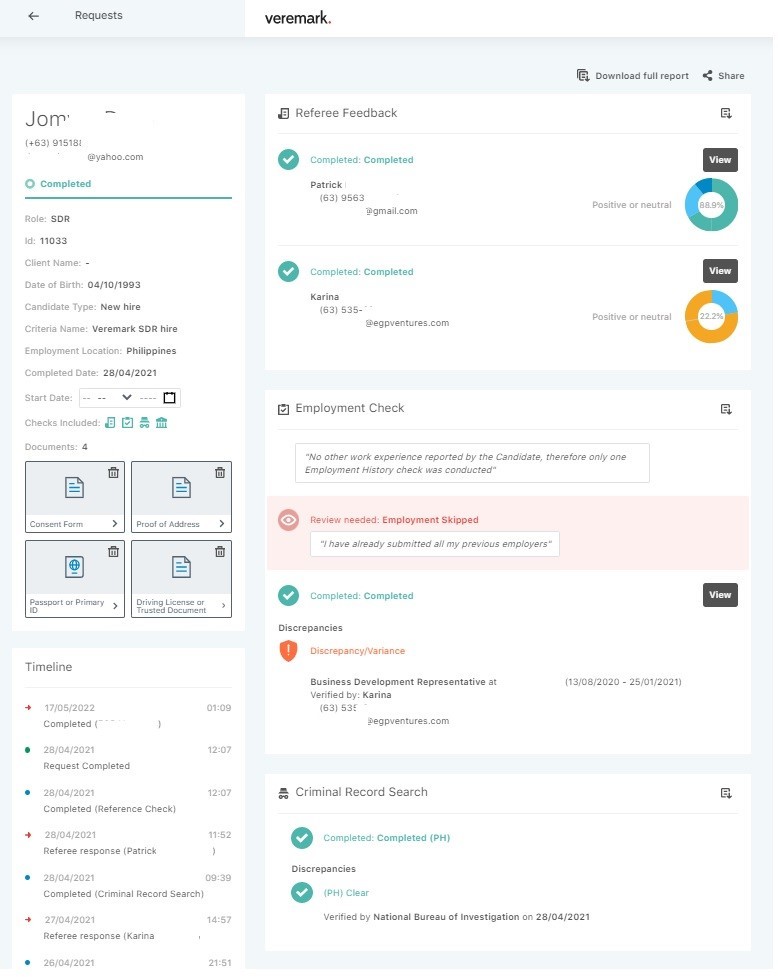
Task: Open the Requests navigation item
Action: [x=98, y=17]
